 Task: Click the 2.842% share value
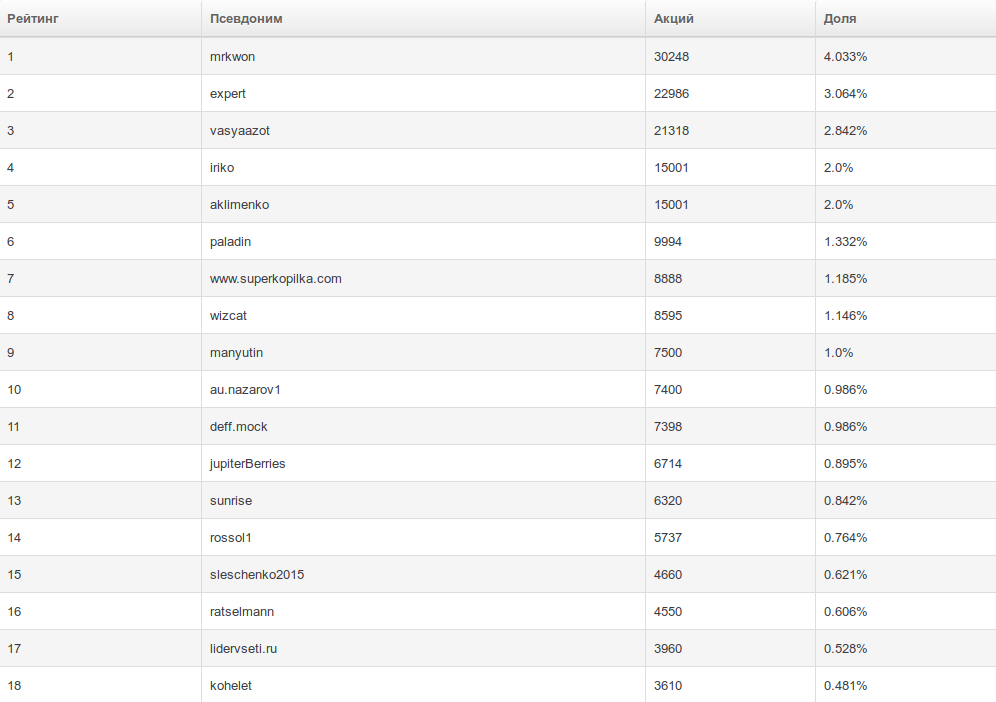(x=845, y=131)
